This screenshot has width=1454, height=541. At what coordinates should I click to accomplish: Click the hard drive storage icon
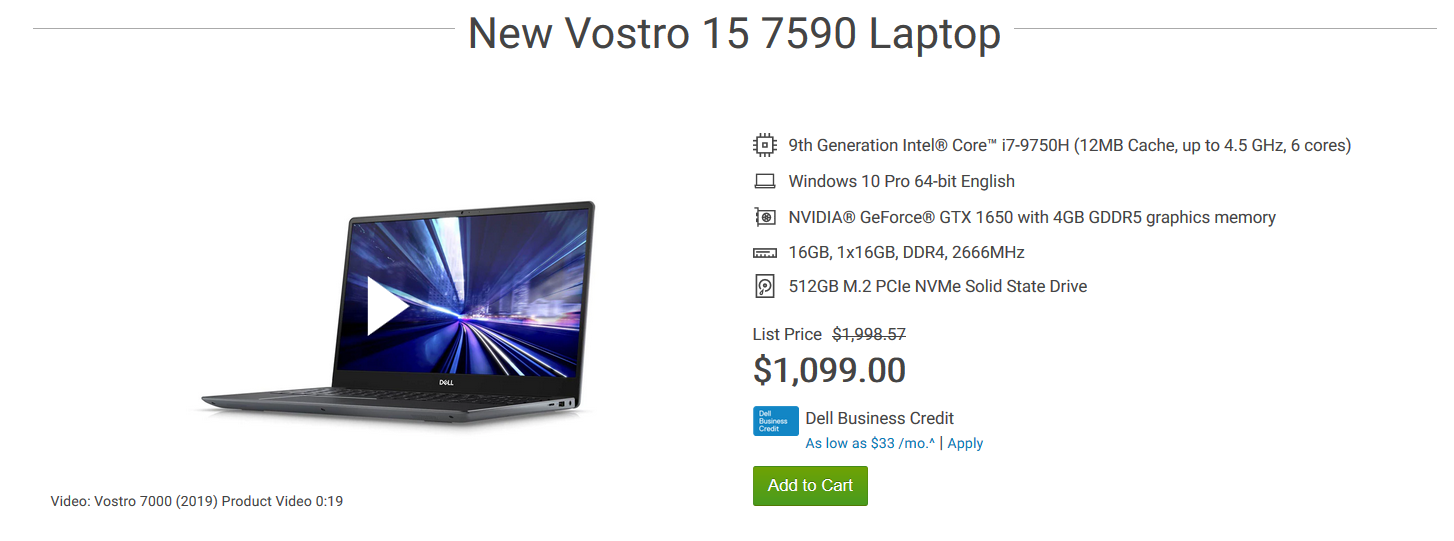point(764,287)
